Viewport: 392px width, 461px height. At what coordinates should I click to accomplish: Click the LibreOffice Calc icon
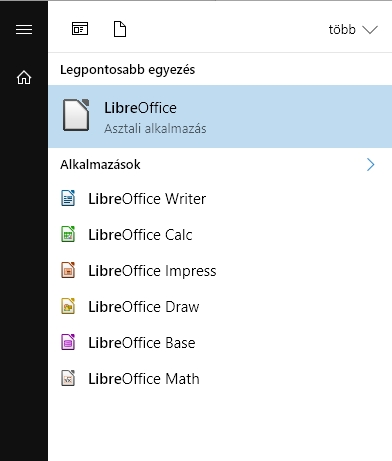point(68,234)
